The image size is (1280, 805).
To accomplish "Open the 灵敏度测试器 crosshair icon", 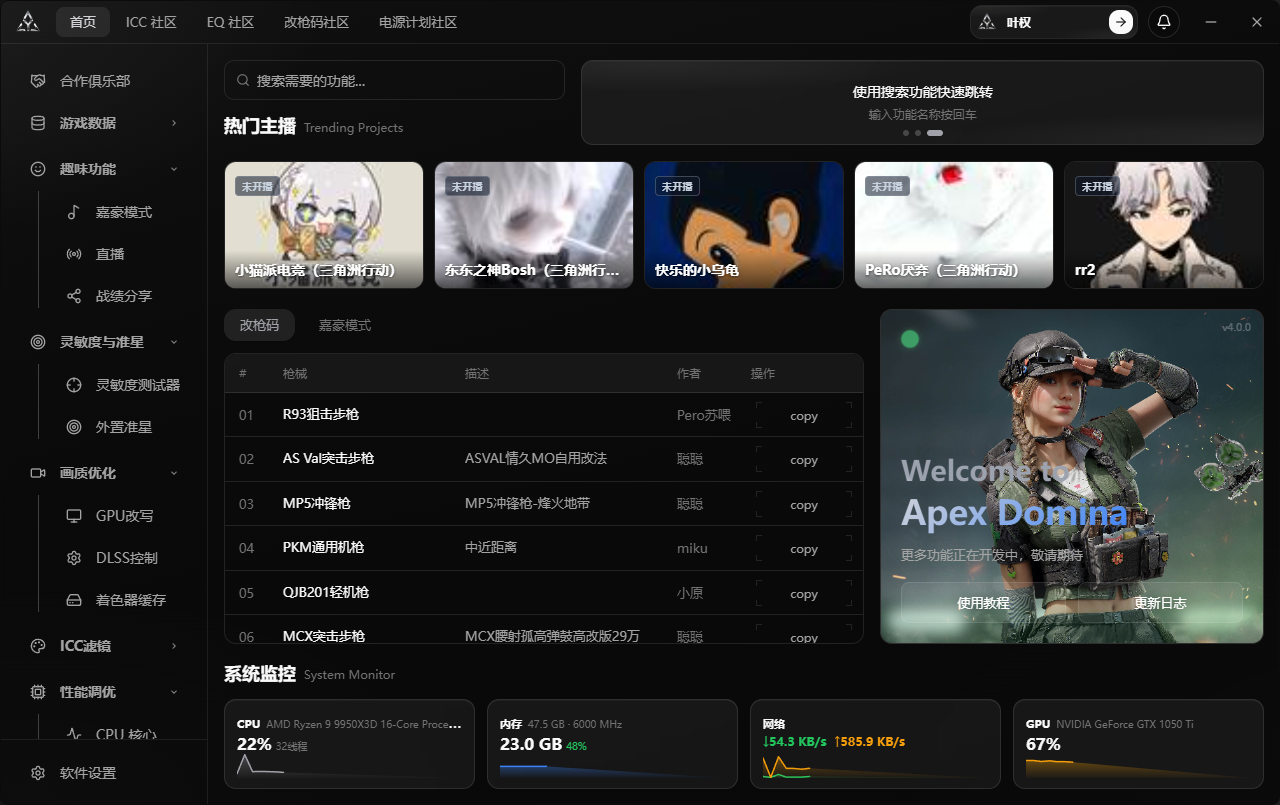I will (73, 385).
